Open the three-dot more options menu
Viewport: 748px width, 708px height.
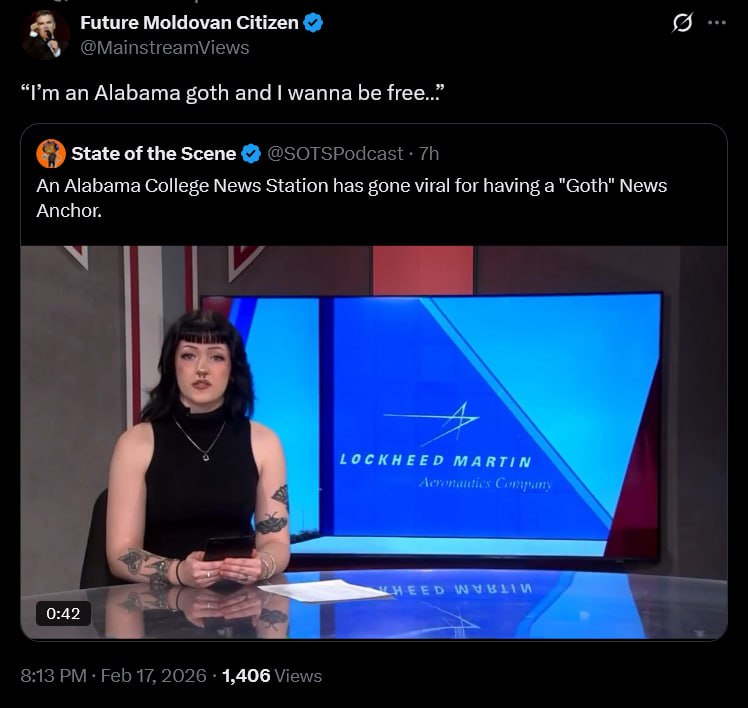[x=717, y=22]
